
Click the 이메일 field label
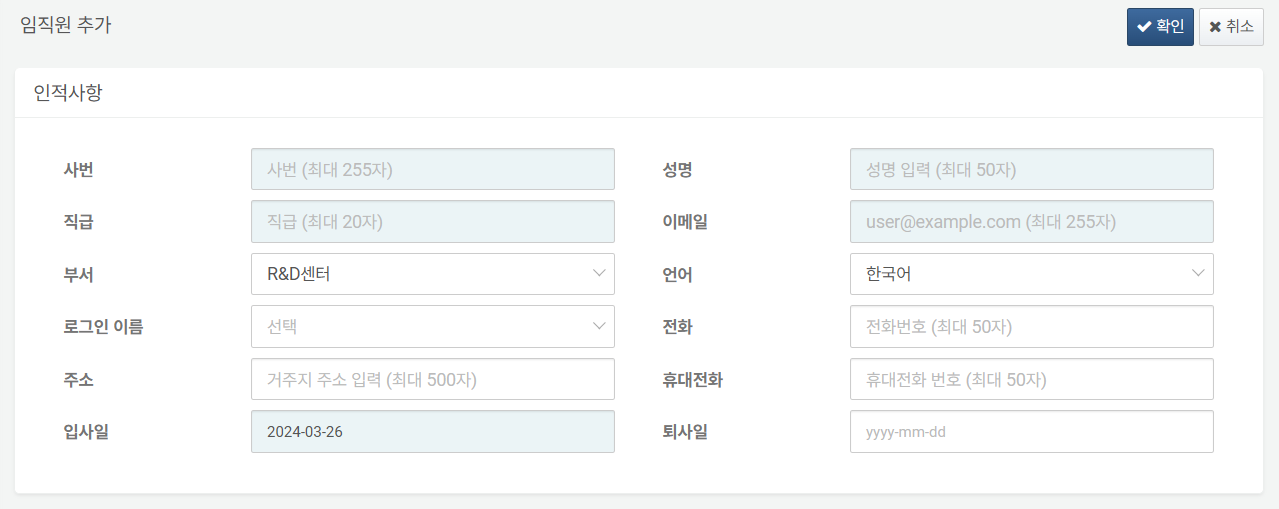click(x=685, y=222)
